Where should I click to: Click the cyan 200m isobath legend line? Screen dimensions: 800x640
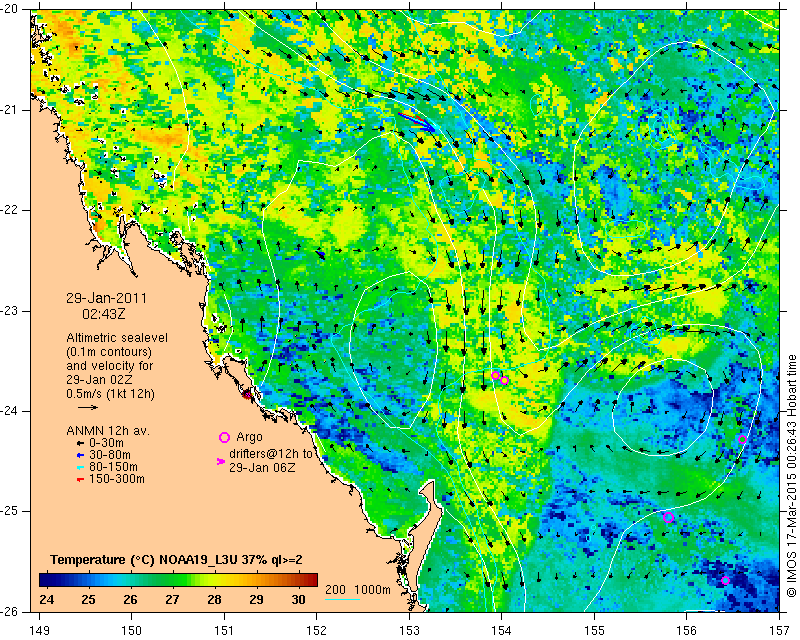[342, 599]
